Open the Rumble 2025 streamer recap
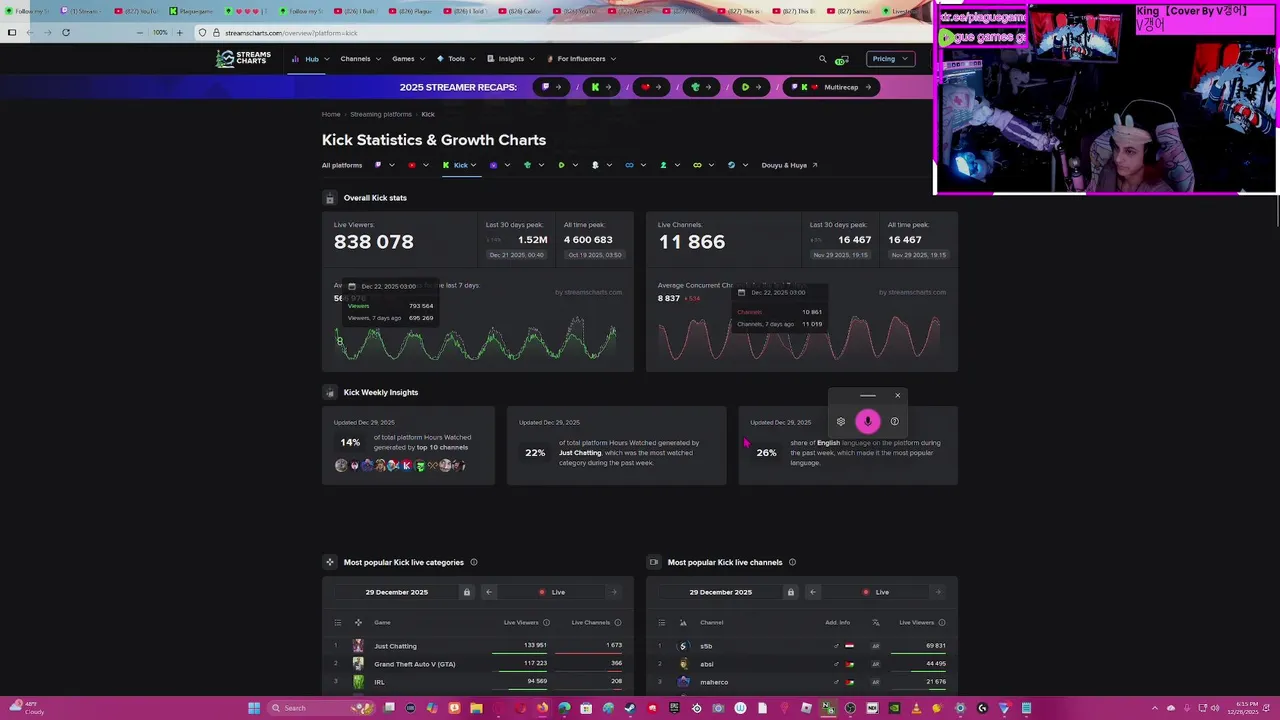Screen dimensions: 1280x720 tap(751, 87)
